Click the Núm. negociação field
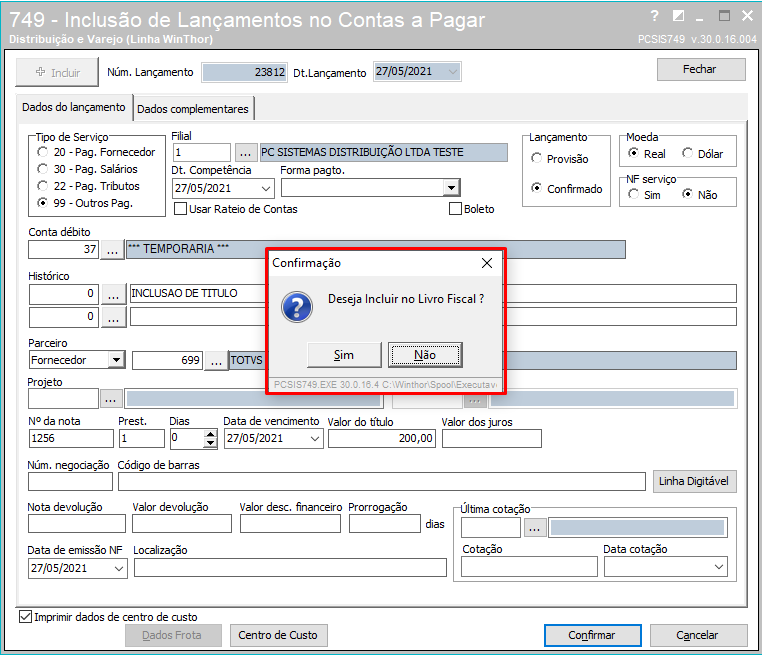This screenshot has width=762, height=655. point(70,482)
